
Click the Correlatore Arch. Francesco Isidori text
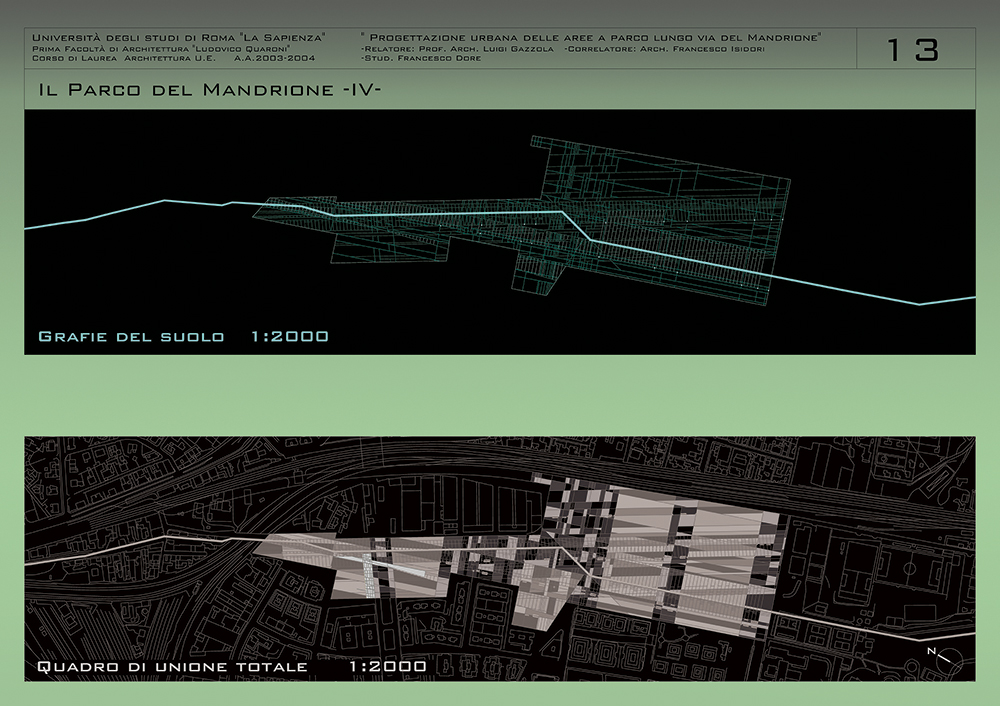(664, 48)
